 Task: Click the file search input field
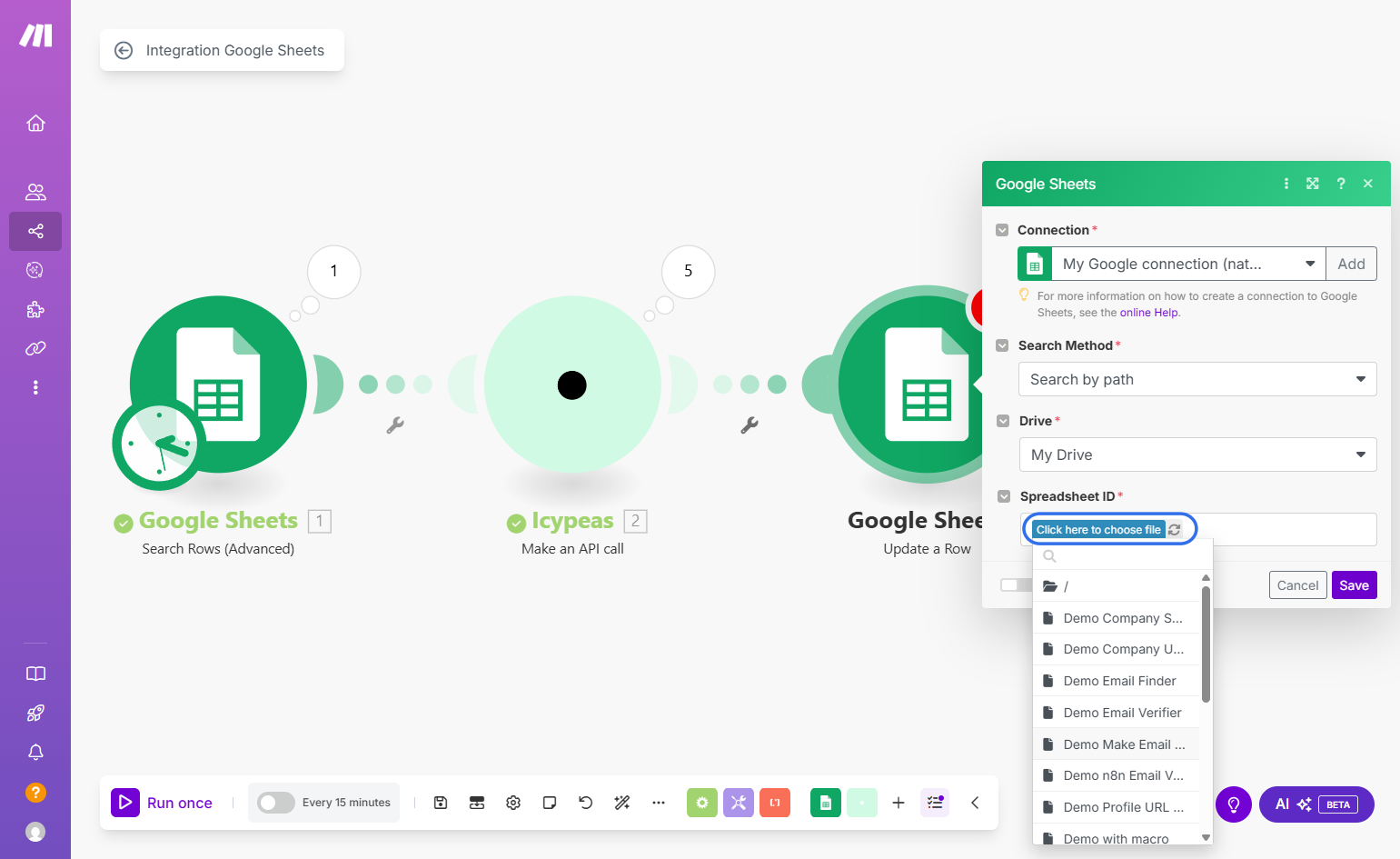(1123, 556)
